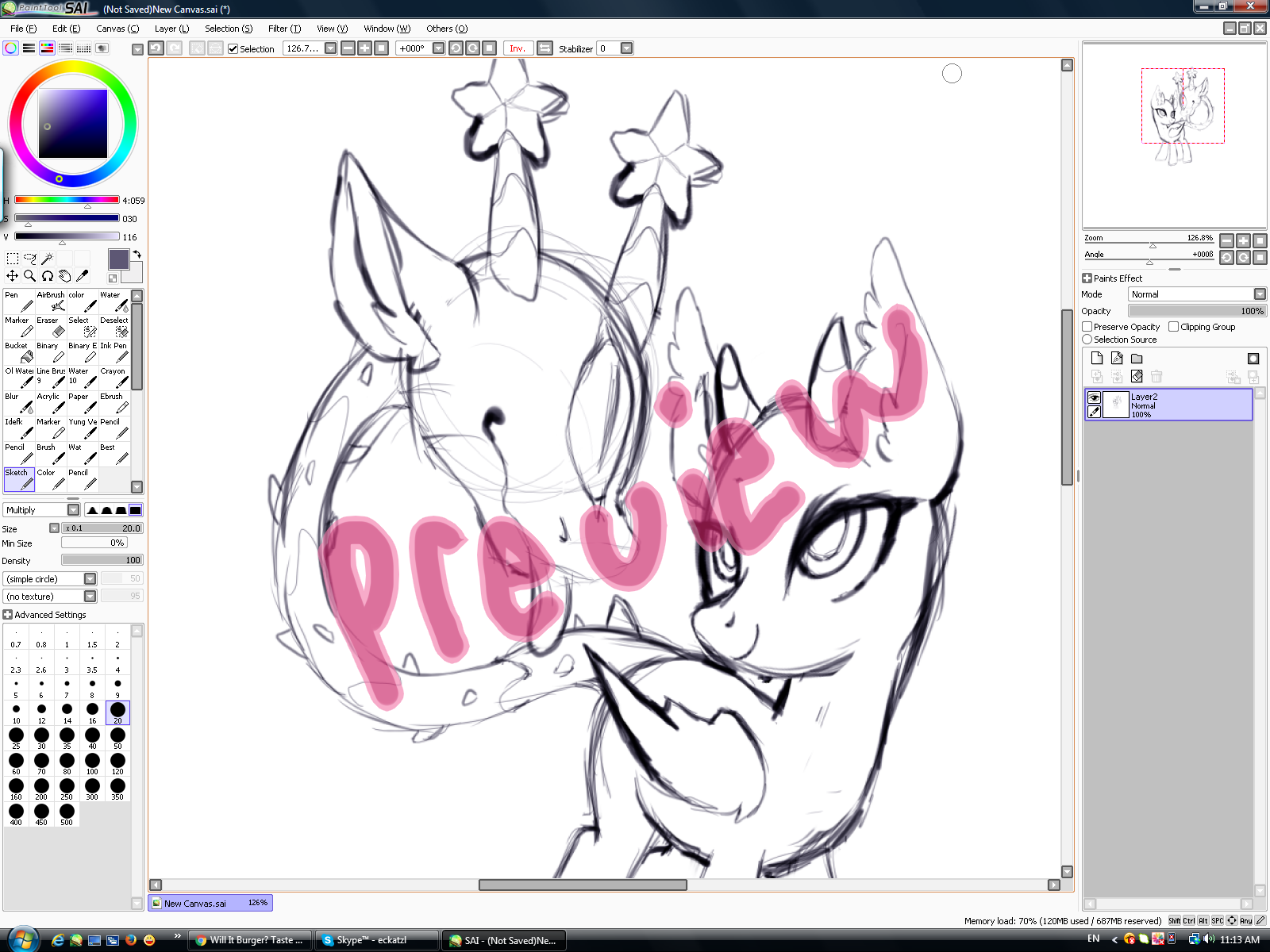Toggle the HSV slider panel
1270x952 pixels.
[48, 48]
